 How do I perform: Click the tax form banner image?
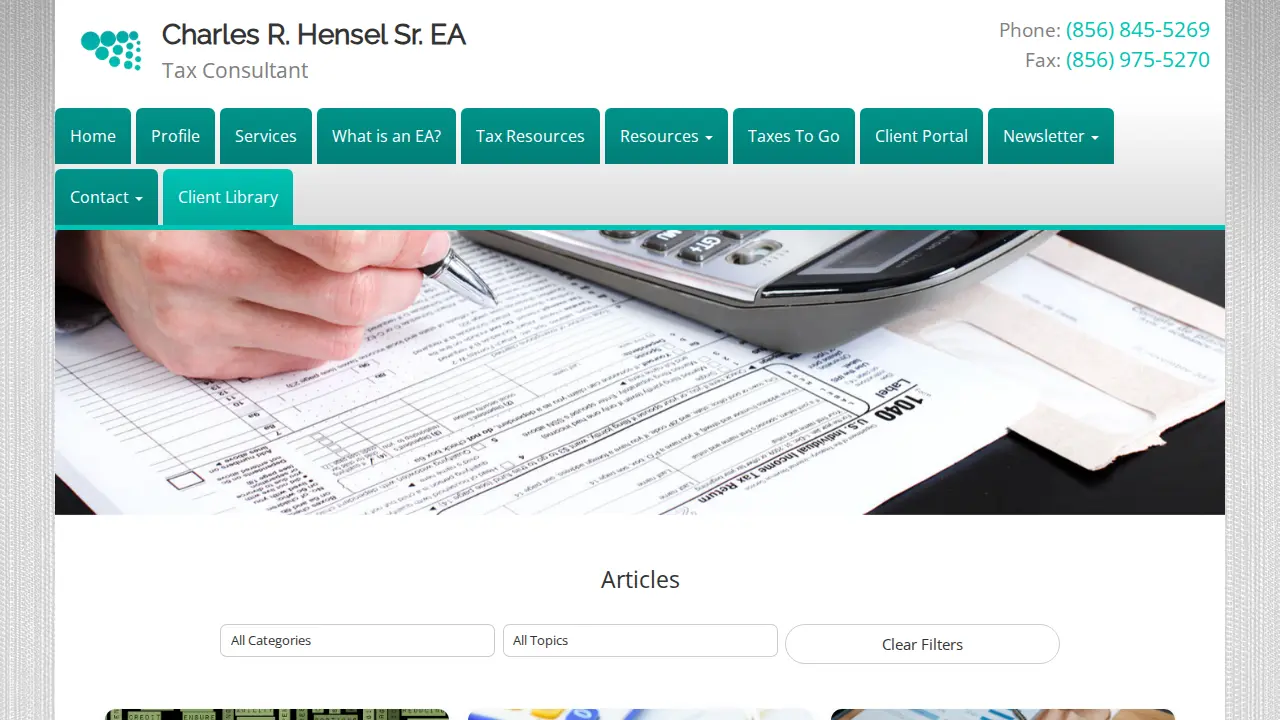pos(640,373)
